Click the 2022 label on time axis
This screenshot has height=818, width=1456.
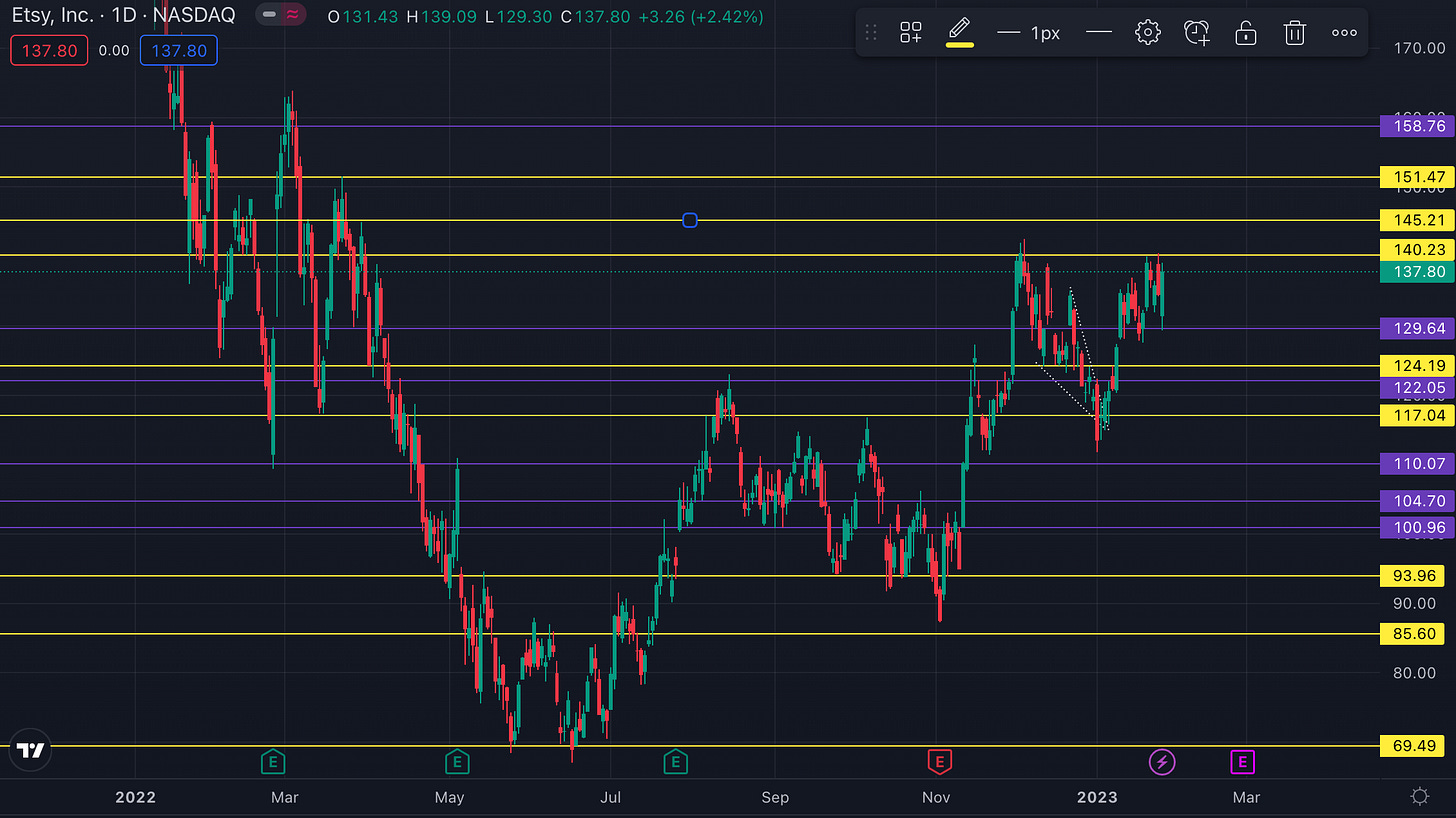pyautogui.click(x=135, y=797)
